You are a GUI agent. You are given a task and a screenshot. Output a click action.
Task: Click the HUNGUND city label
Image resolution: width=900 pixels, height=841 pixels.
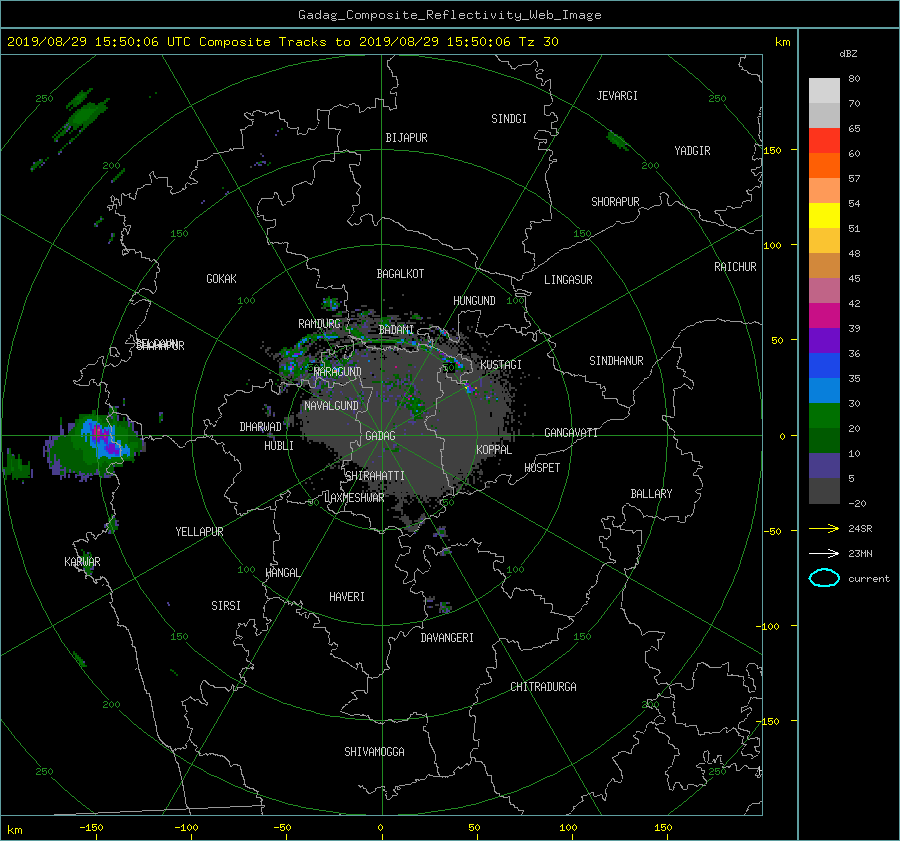tap(474, 300)
